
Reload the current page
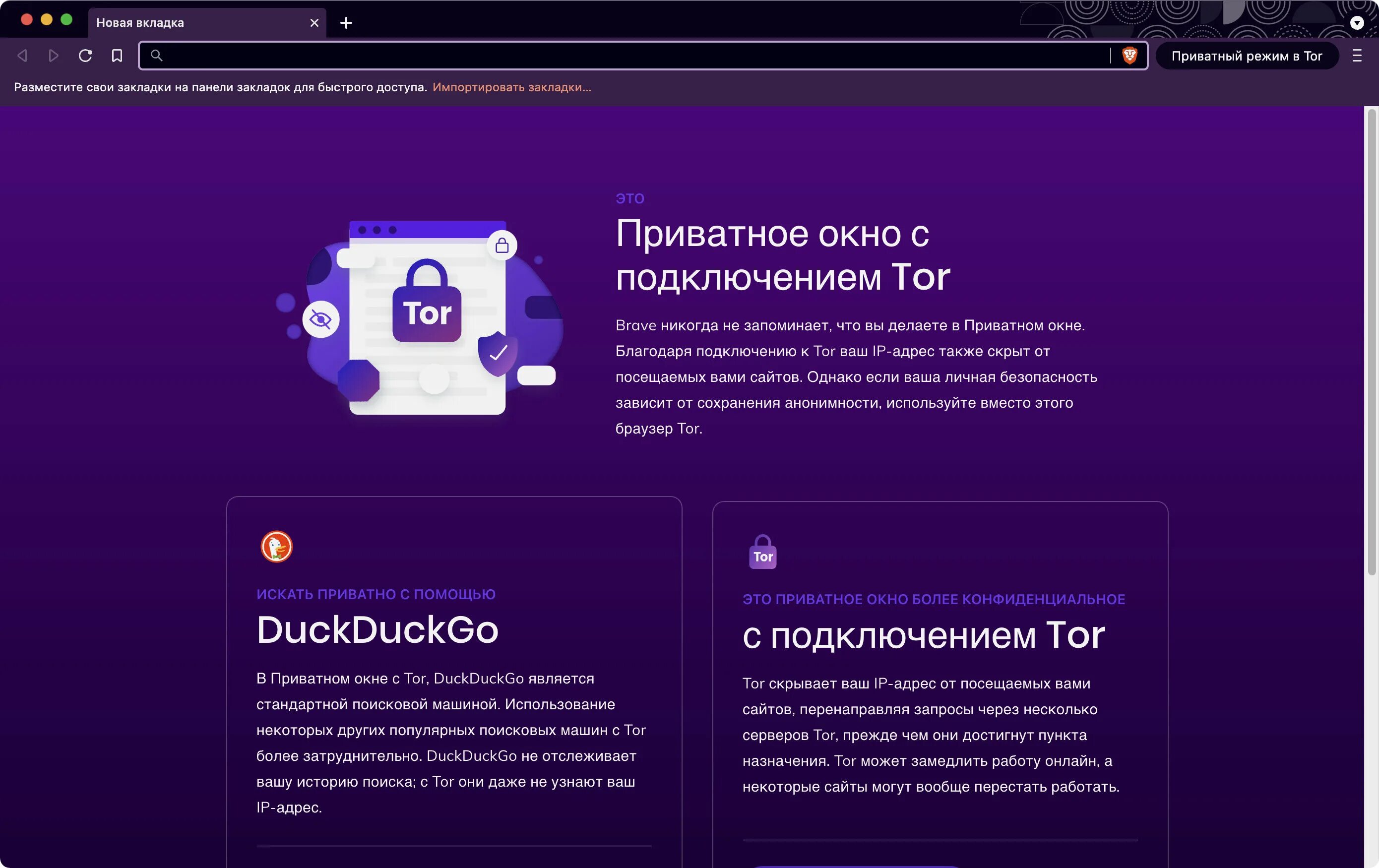[x=85, y=56]
